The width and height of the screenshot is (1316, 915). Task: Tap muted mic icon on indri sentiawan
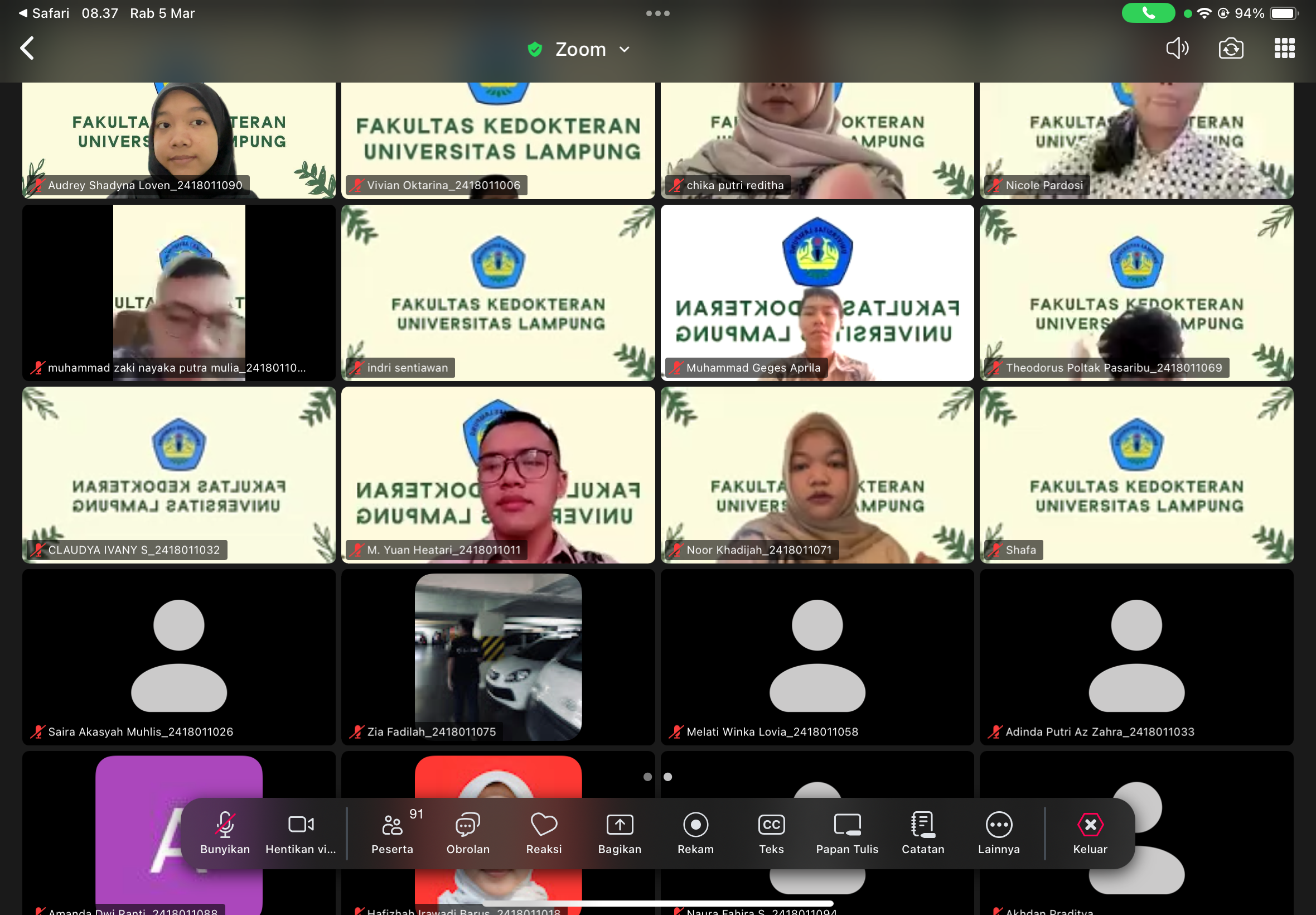tap(357, 368)
